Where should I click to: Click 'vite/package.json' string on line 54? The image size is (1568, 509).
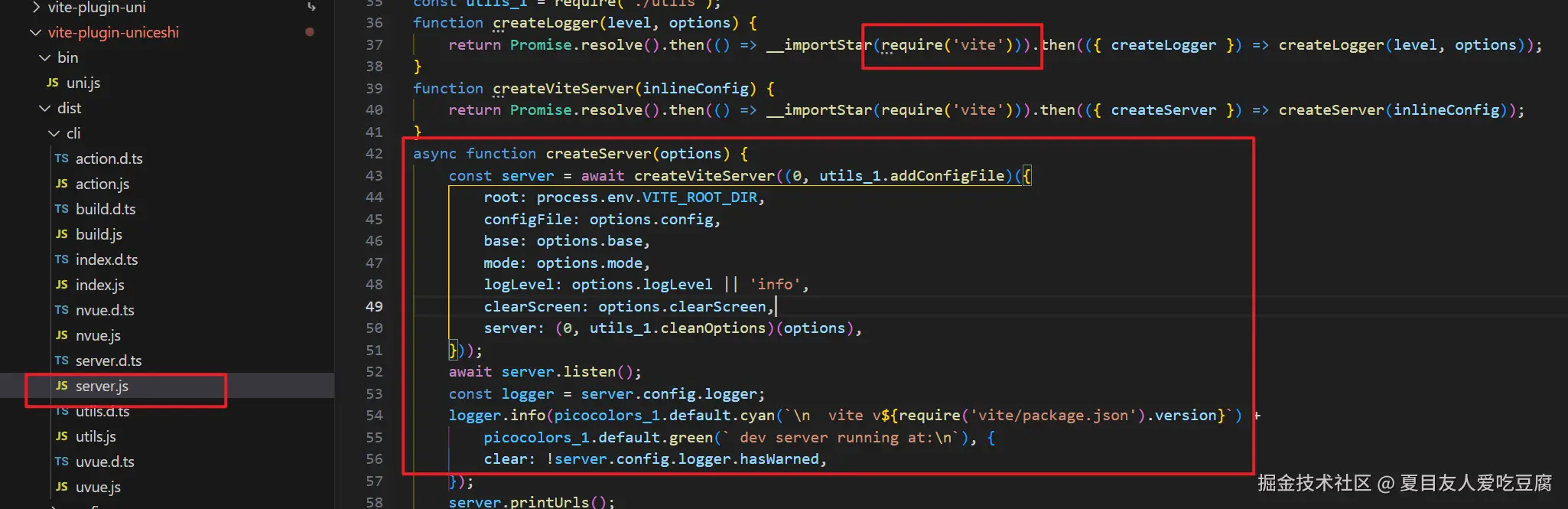pyautogui.click(x=1053, y=416)
